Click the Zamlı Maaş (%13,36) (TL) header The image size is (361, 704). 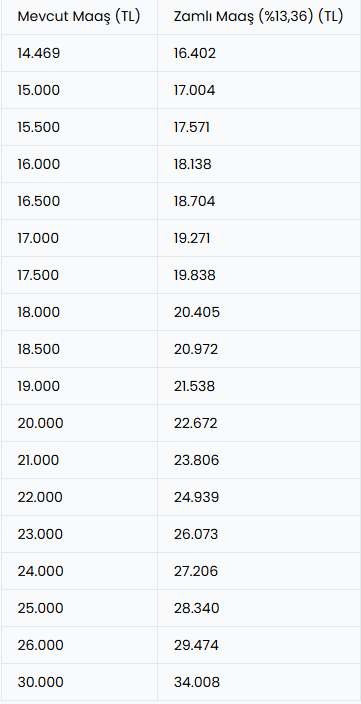pyautogui.click(x=259, y=17)
